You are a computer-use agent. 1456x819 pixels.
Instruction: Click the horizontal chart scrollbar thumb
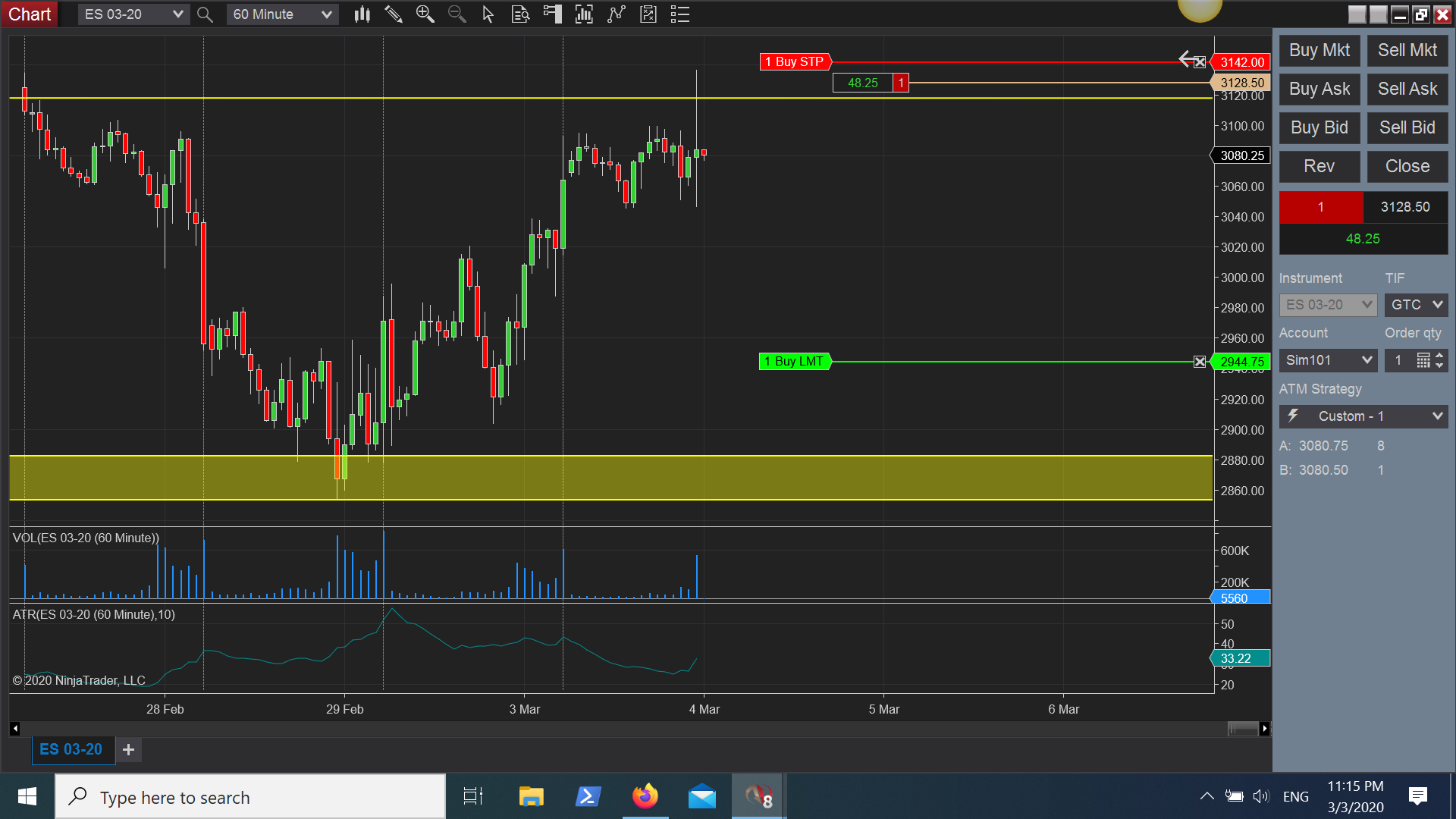tap(1242, 729)
